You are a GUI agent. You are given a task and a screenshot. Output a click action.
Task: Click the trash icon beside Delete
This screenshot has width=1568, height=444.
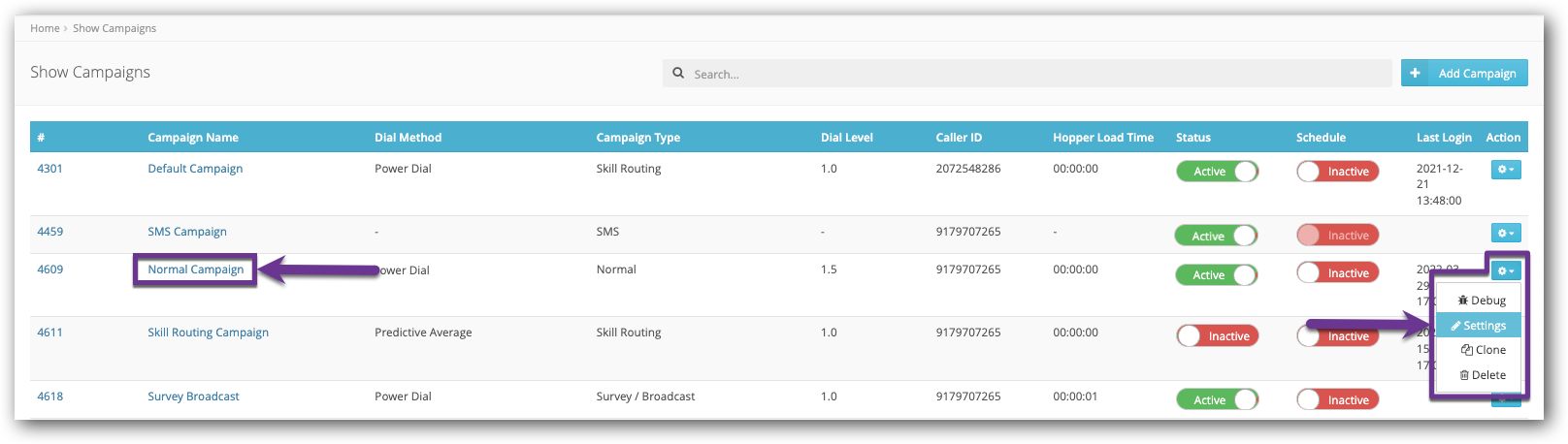coord(1464,375)
